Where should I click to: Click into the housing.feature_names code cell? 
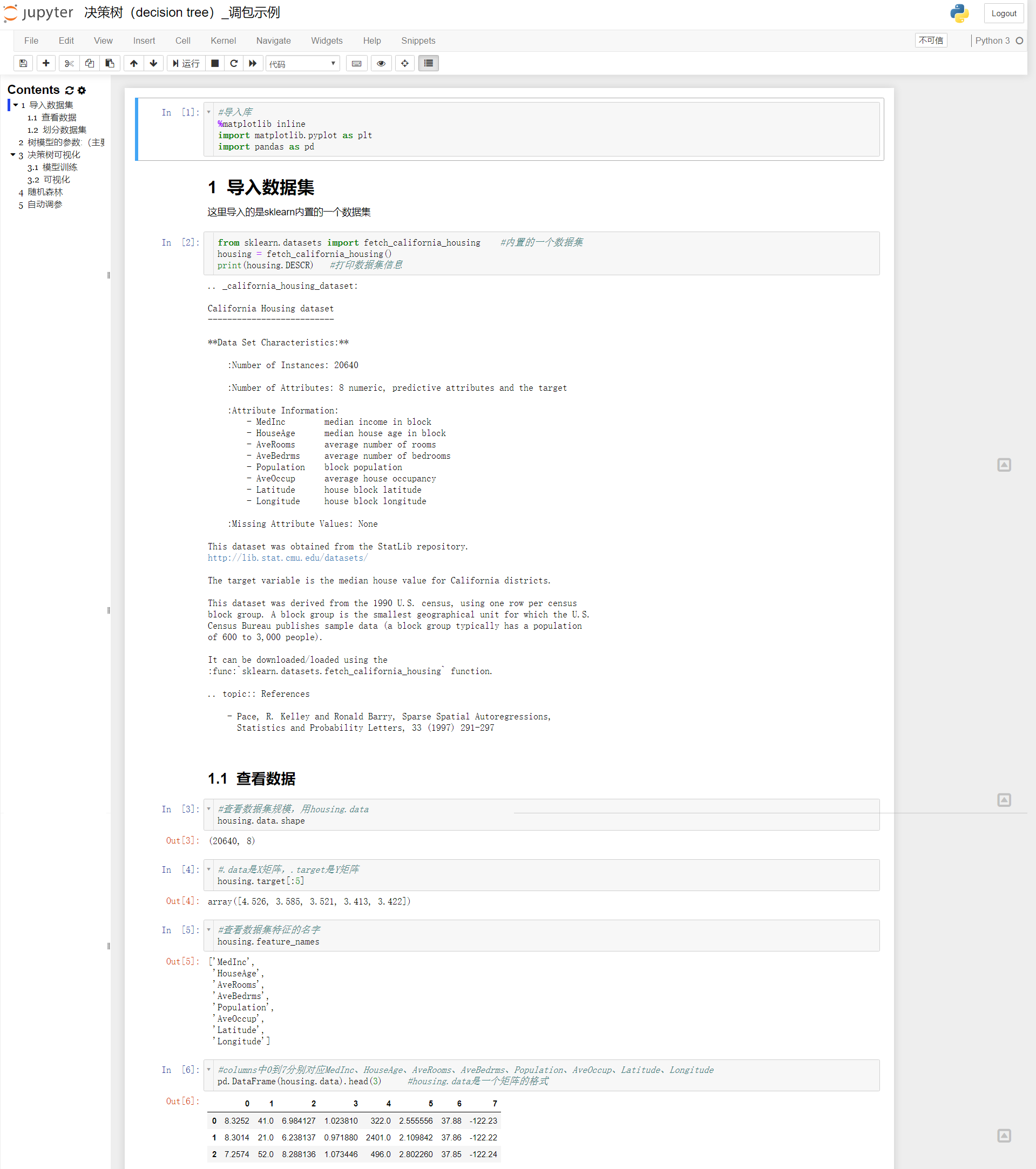tap(541, 936)
